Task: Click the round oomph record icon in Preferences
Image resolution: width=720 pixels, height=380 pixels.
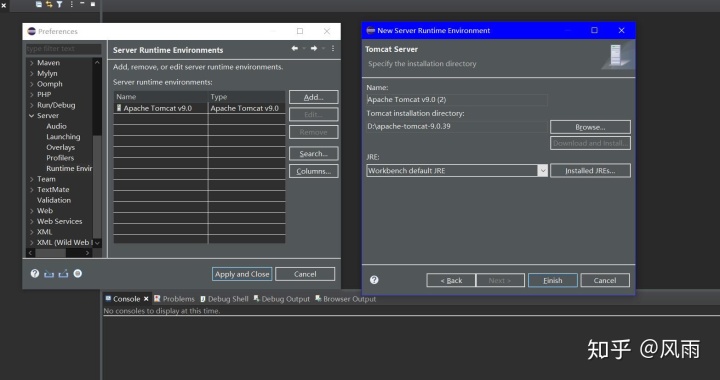Action: point(78,274)
